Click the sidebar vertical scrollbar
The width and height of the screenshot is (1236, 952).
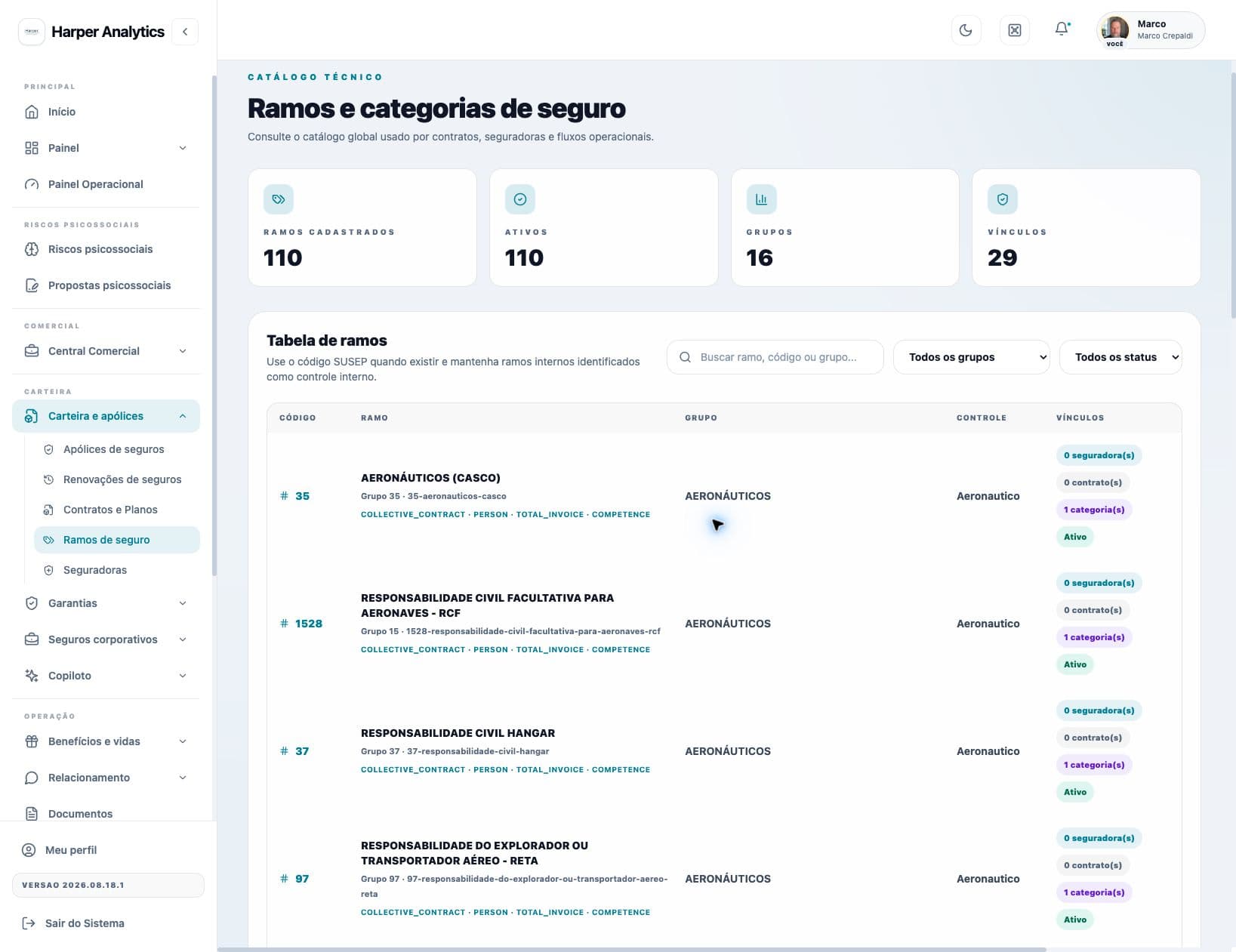click(214, 325)
